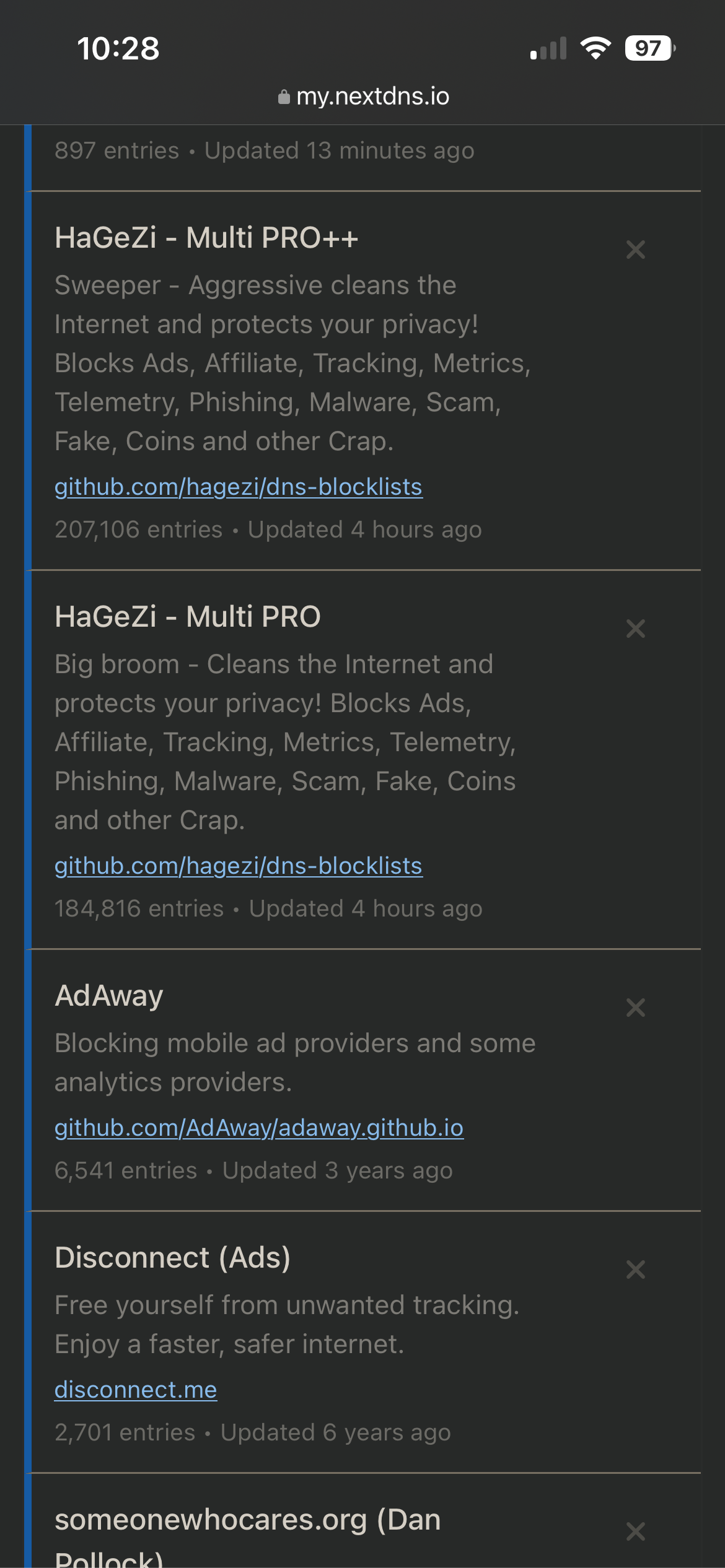Tap the cellular signal bars icon
This screenshot has width=725, height=1568.
click(548, 49)
